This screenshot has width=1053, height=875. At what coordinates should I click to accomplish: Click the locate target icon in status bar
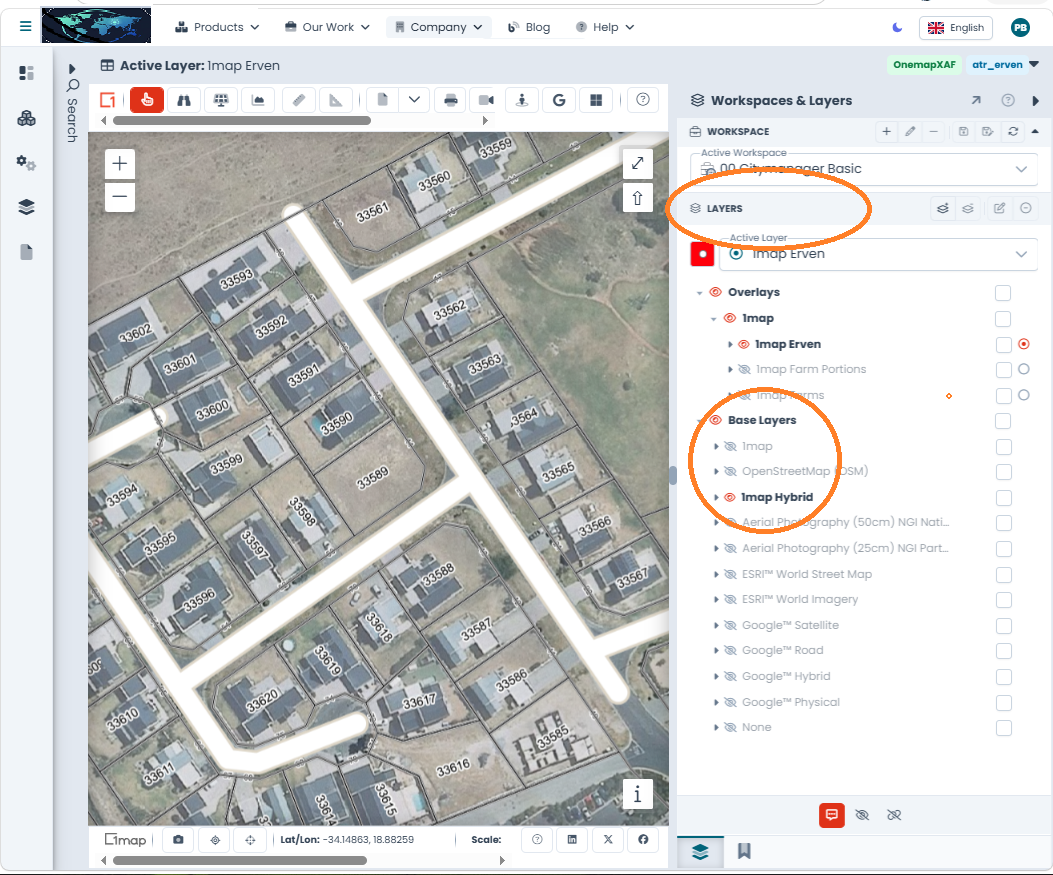pyautogui.click(x=215, y=839)
